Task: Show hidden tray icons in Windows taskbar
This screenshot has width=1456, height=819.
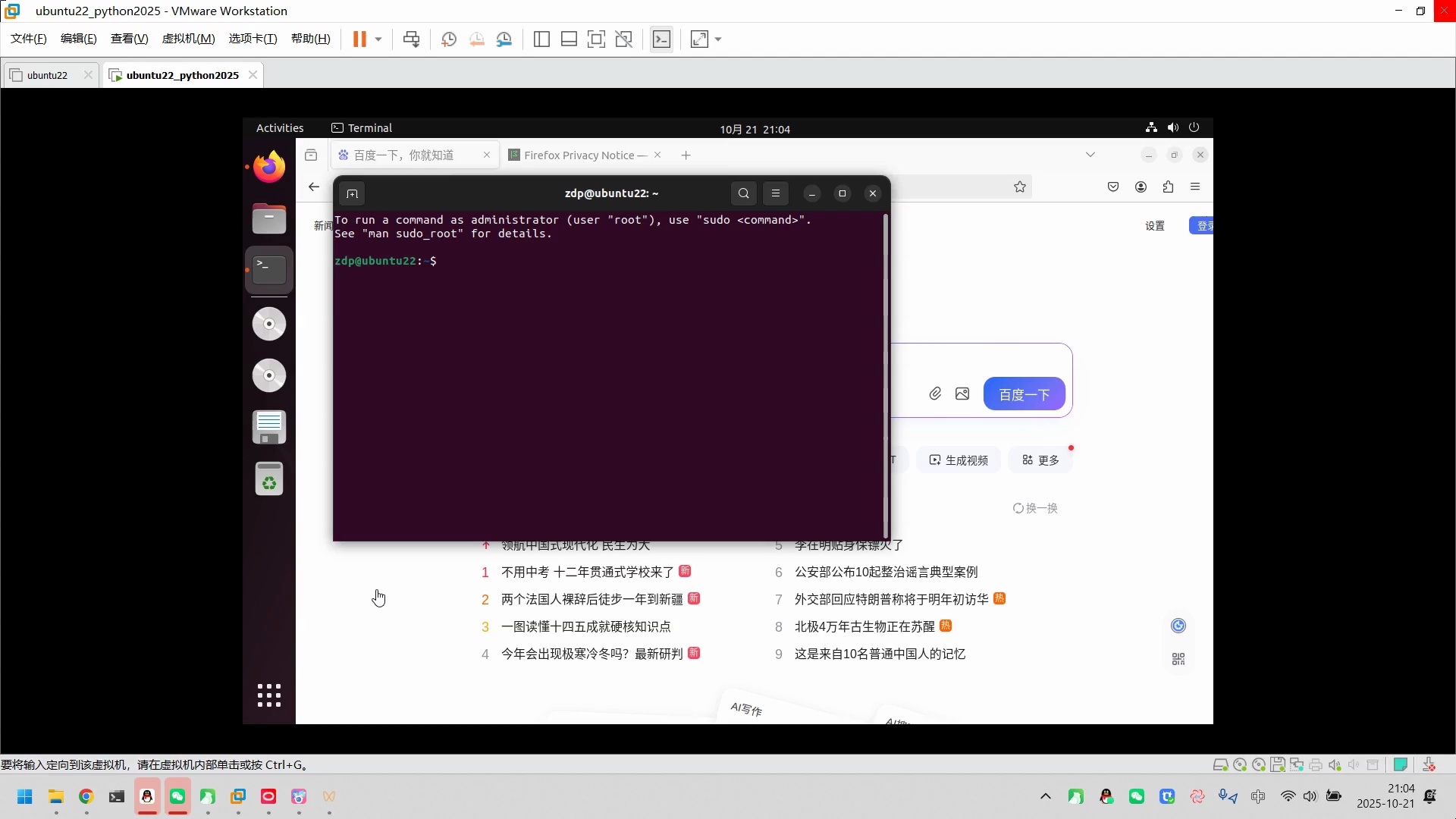Action: click(x=1046, y=796)
